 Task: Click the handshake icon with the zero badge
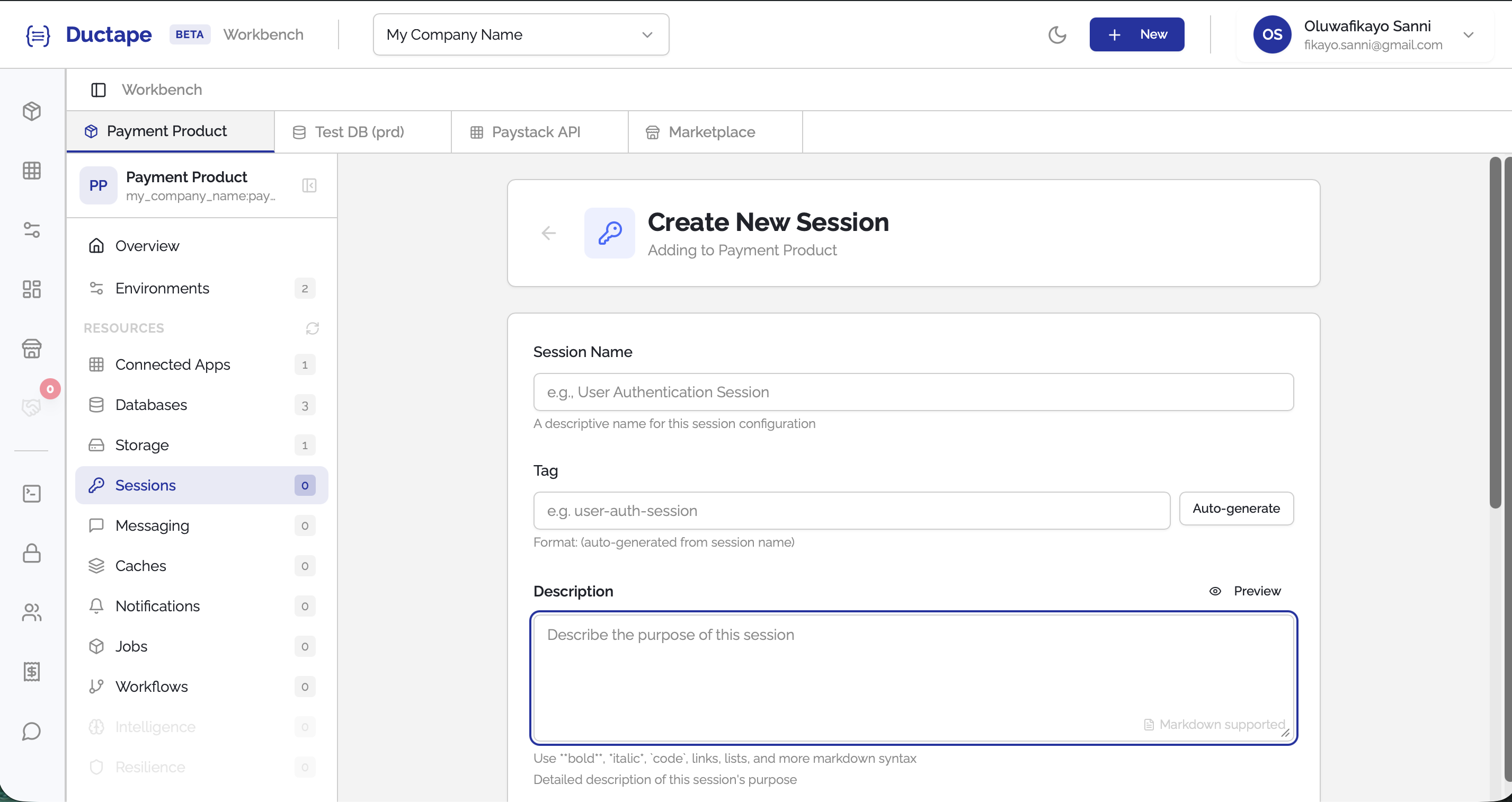point(32,407)
